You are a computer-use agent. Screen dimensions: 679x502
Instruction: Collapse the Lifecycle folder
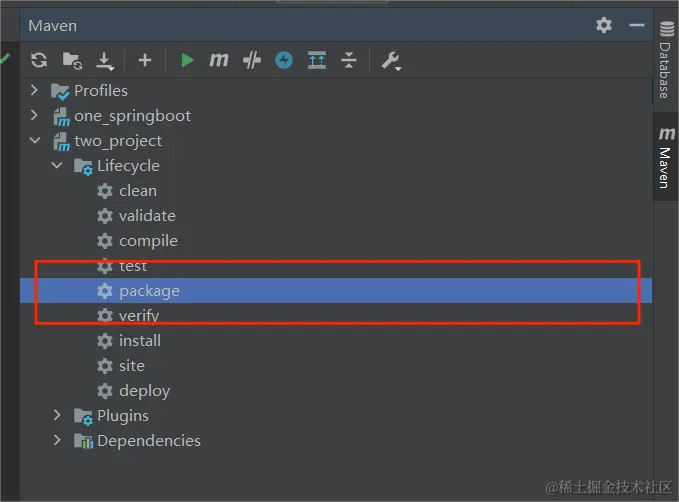click(57, 165)
